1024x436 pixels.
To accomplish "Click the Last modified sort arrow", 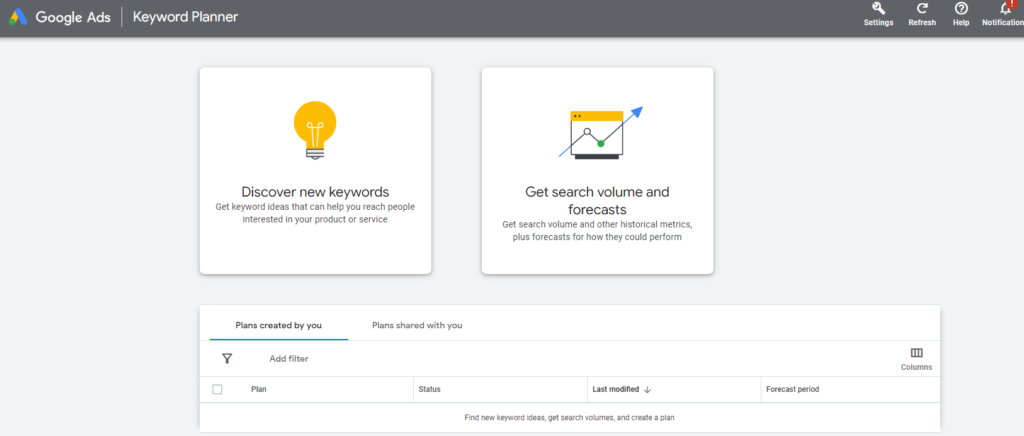I will click(x=647, y=390).
